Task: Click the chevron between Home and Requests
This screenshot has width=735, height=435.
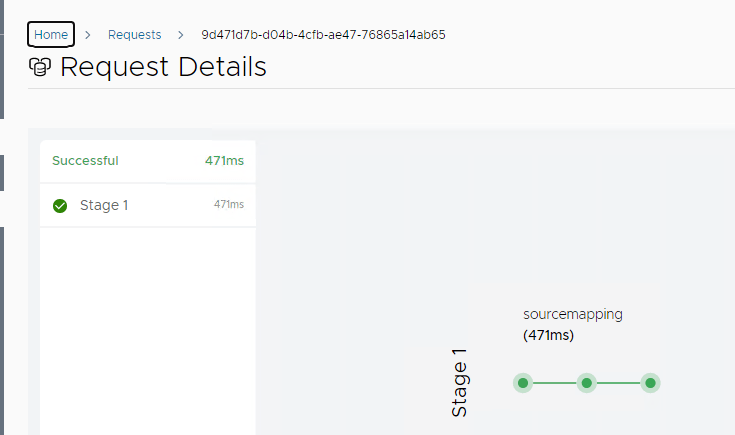Action: [x=88, y=34]
